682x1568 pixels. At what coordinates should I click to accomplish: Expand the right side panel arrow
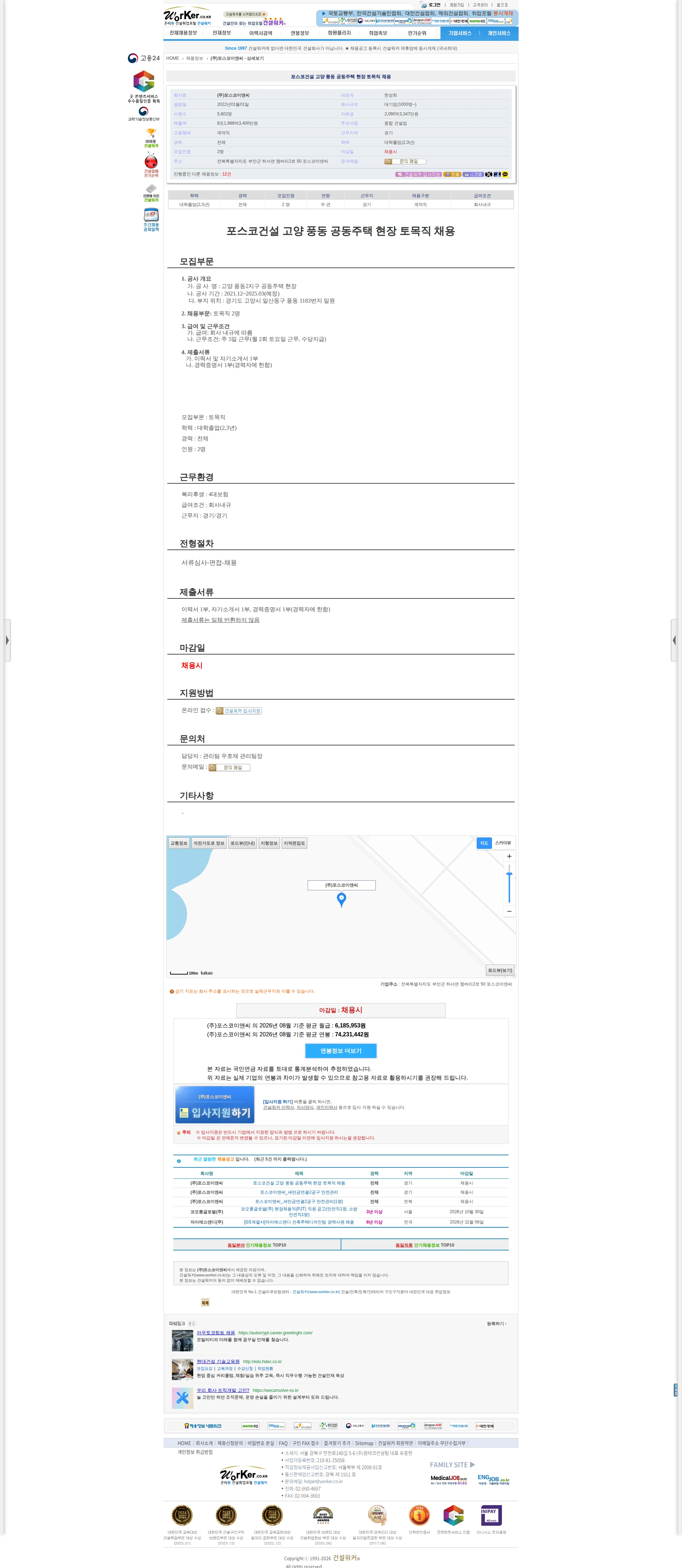click(674, 640)
